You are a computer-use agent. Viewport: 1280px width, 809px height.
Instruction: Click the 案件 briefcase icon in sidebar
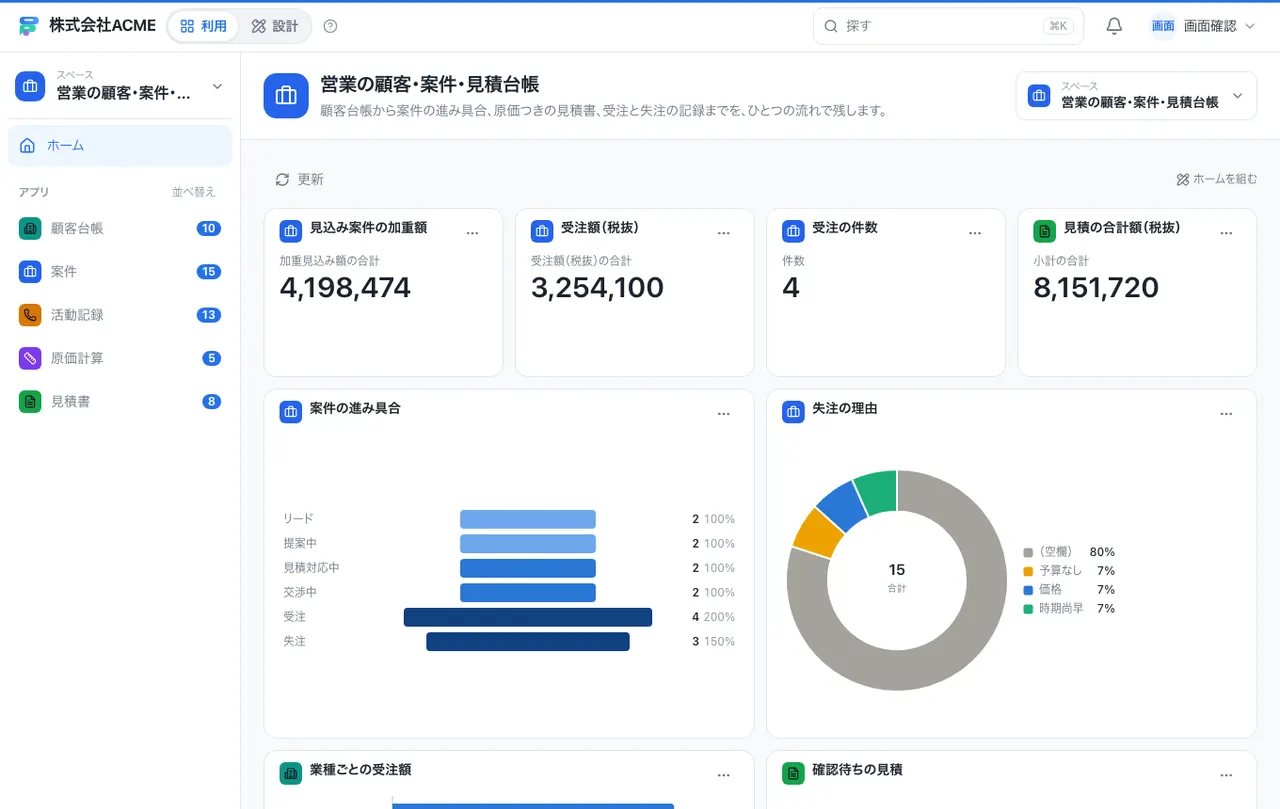tap(30, 271)
